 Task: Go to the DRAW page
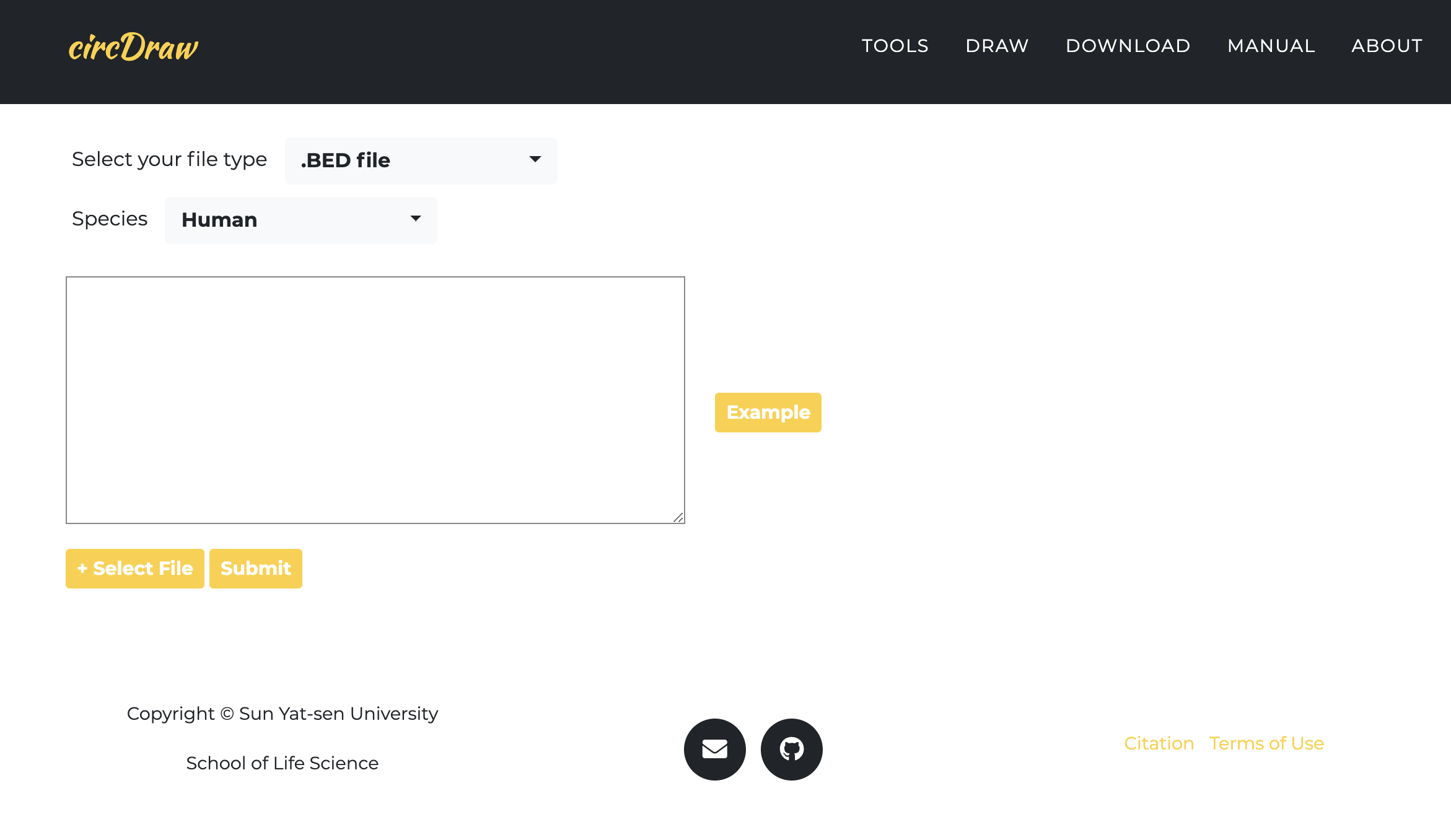pyautogui.click(x=997, y=46)
